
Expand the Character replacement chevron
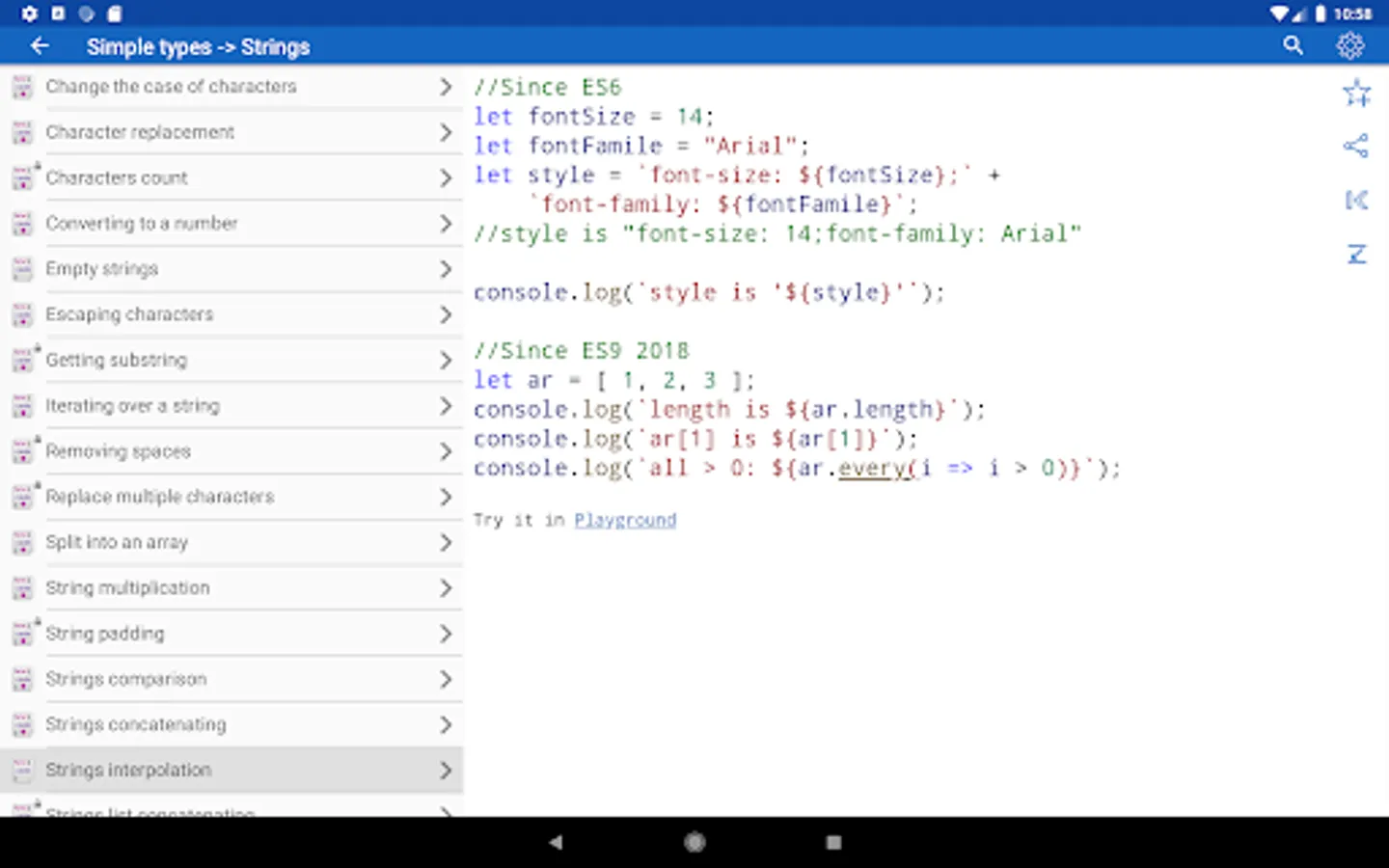pyautogui.click(x=445, y=132)
